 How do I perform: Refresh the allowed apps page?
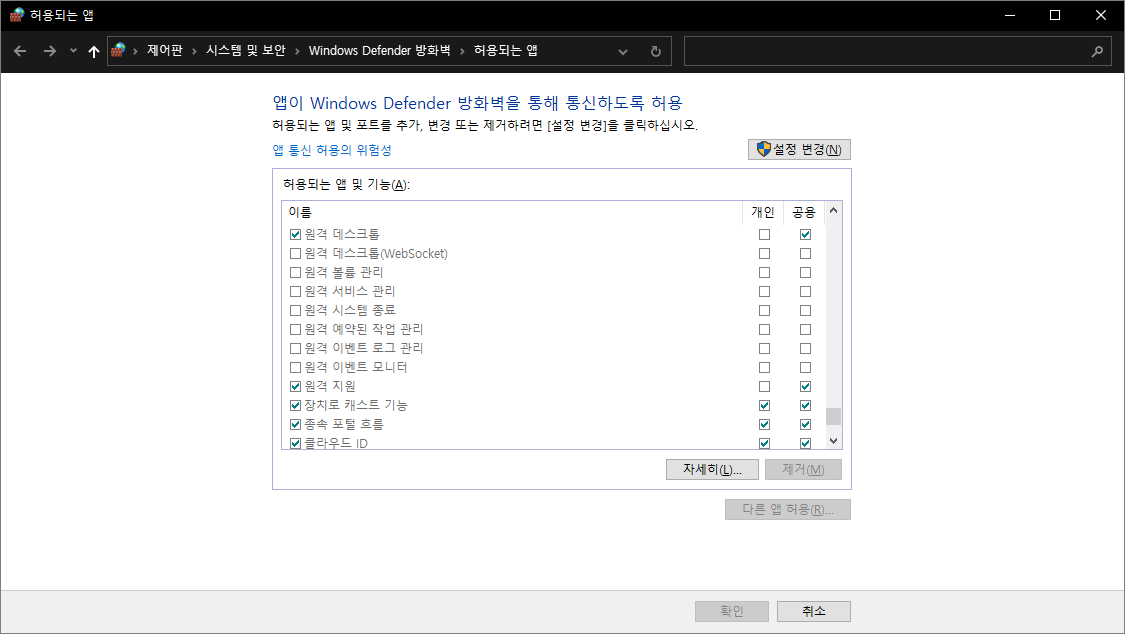[x=656, y=51]
